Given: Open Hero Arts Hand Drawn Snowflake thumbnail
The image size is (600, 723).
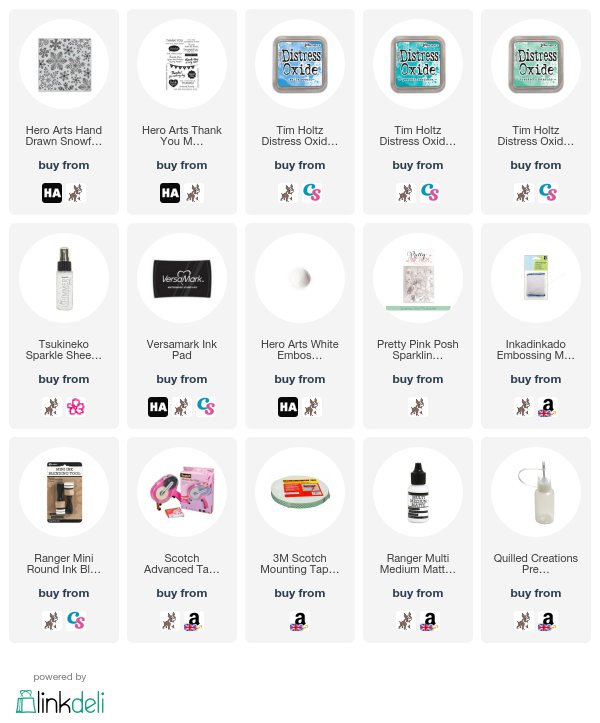Looking at the screenshot, I should (x=64, y=64).
